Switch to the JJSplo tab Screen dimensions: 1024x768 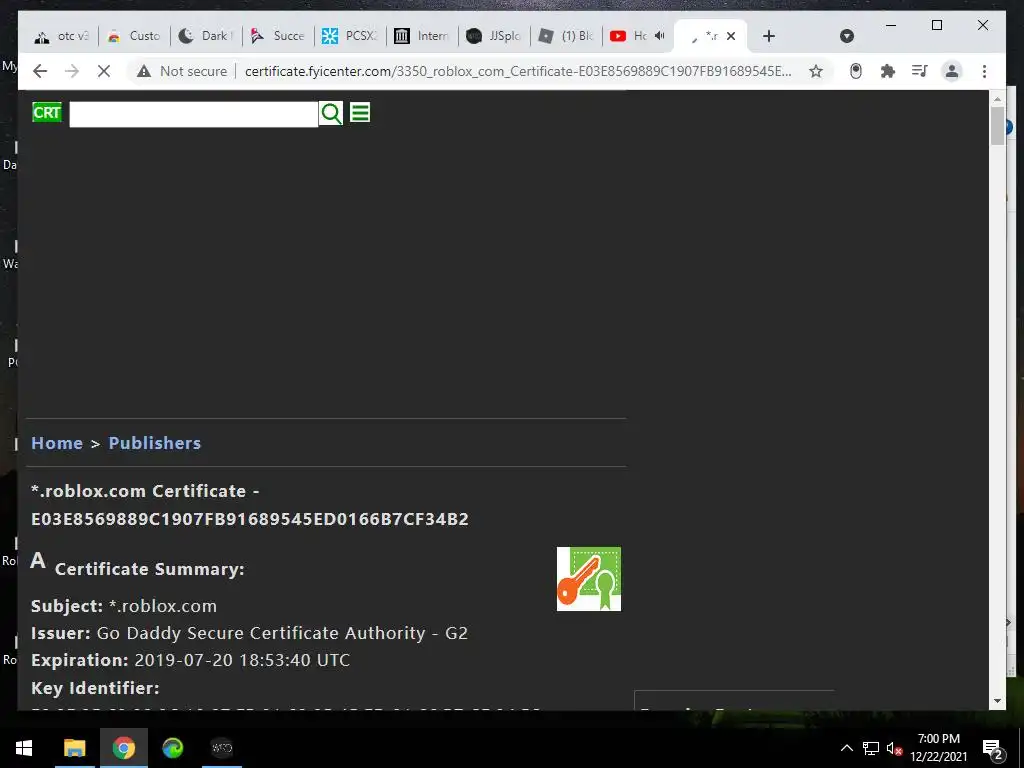(494, 36)
